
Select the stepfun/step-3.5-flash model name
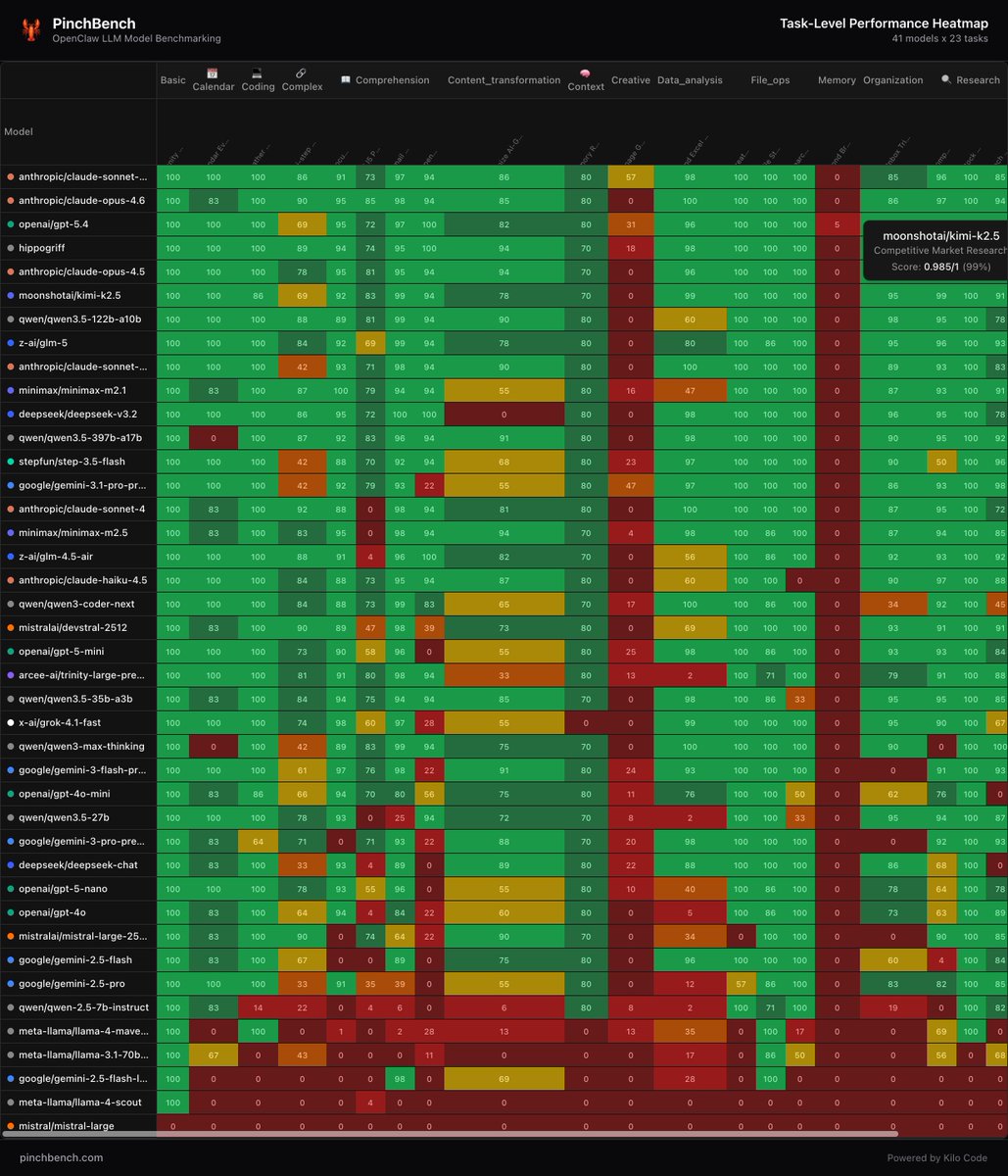point(72,462)
